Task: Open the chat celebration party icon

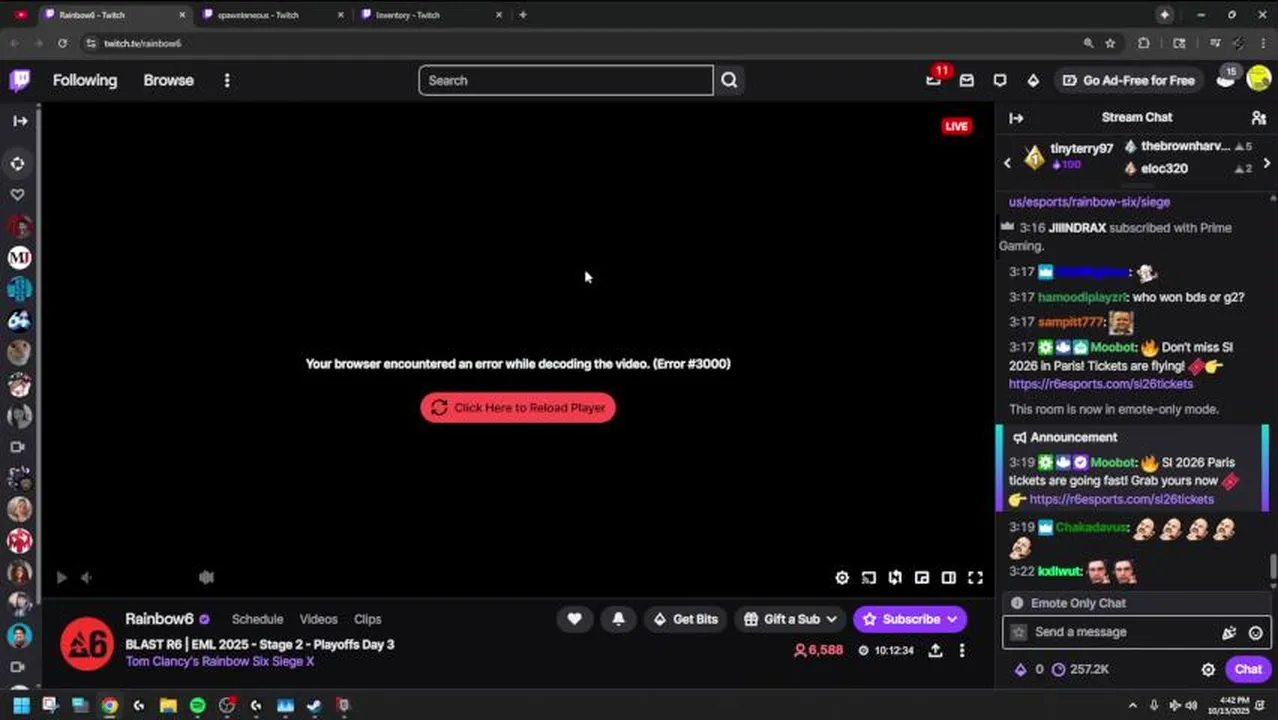Action: [1229, 632]
